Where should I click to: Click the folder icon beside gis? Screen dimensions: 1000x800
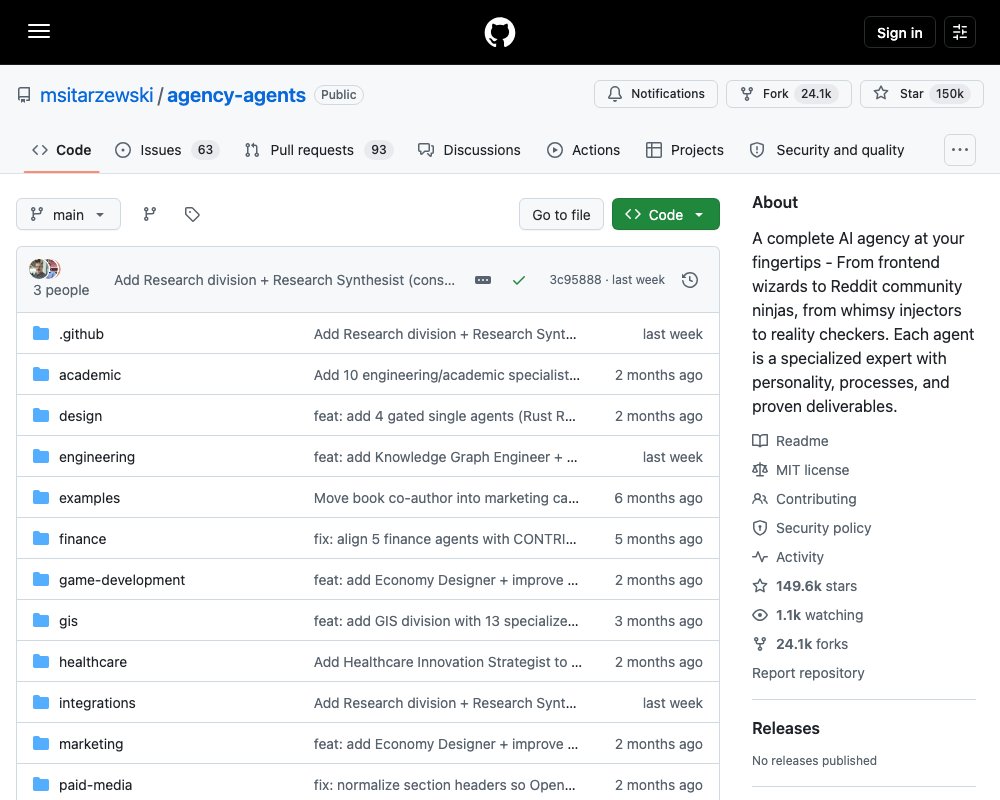41,621
